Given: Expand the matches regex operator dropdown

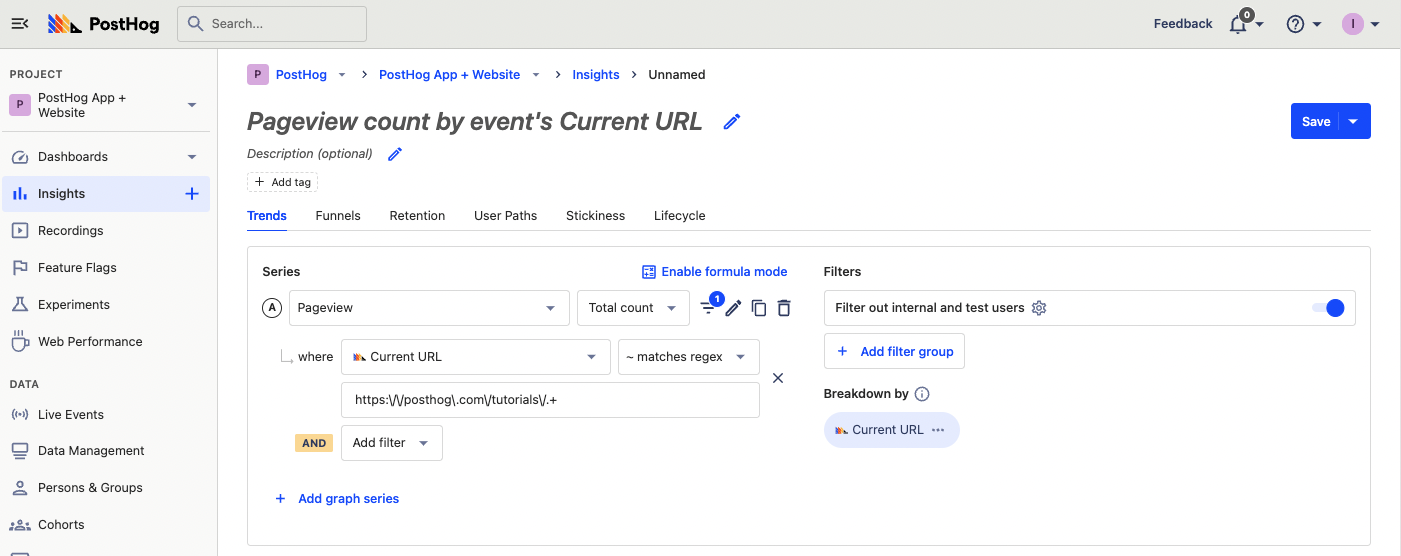Looking at the screenshot, I should (x=688, y=357).
